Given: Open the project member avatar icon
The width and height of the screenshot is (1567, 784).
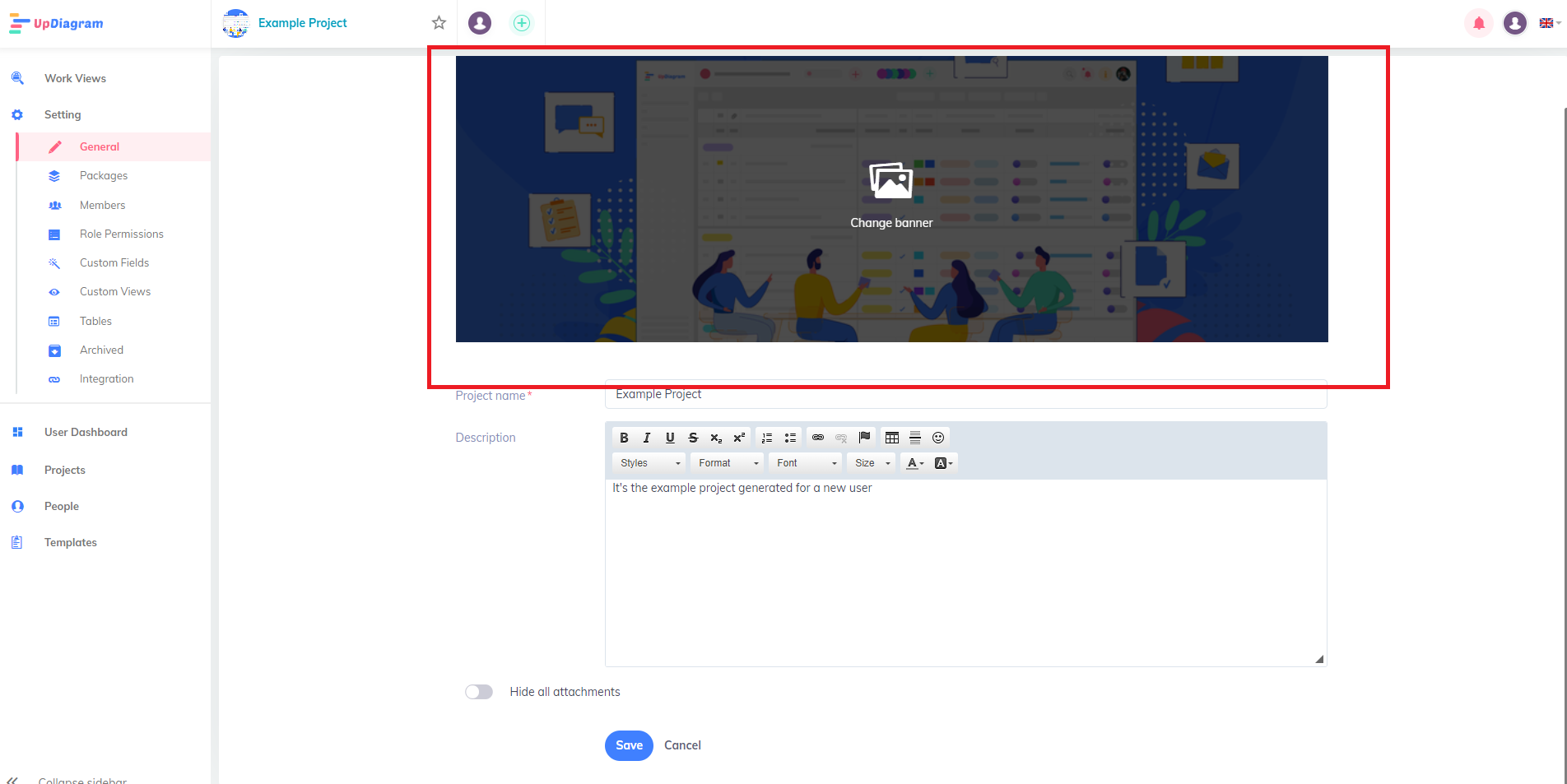Looking at the screenshot, I should (480, 23).
